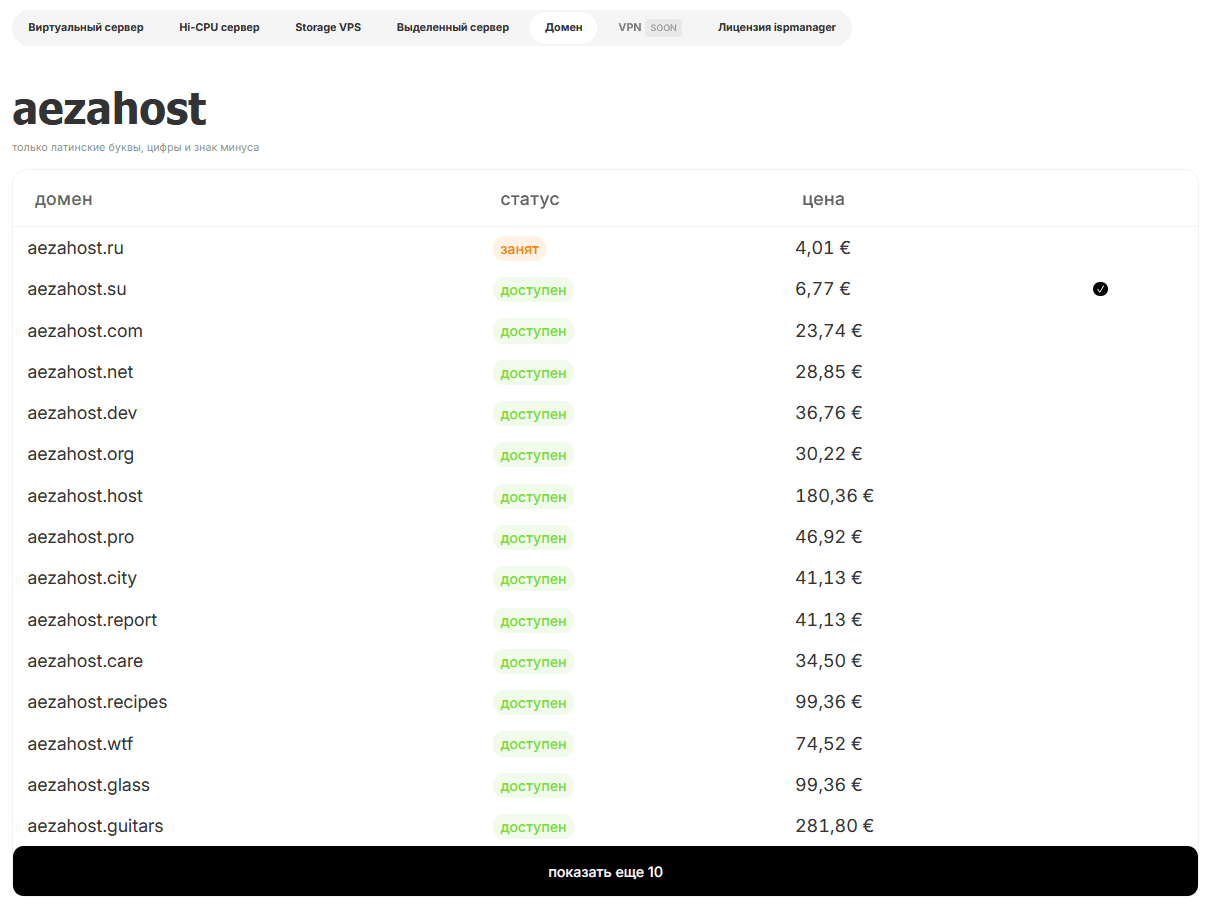The height and width of the screenshot is (911, 1230).
Task: Pick the aezahost.org domain row
Action: (x=80, y=454)
